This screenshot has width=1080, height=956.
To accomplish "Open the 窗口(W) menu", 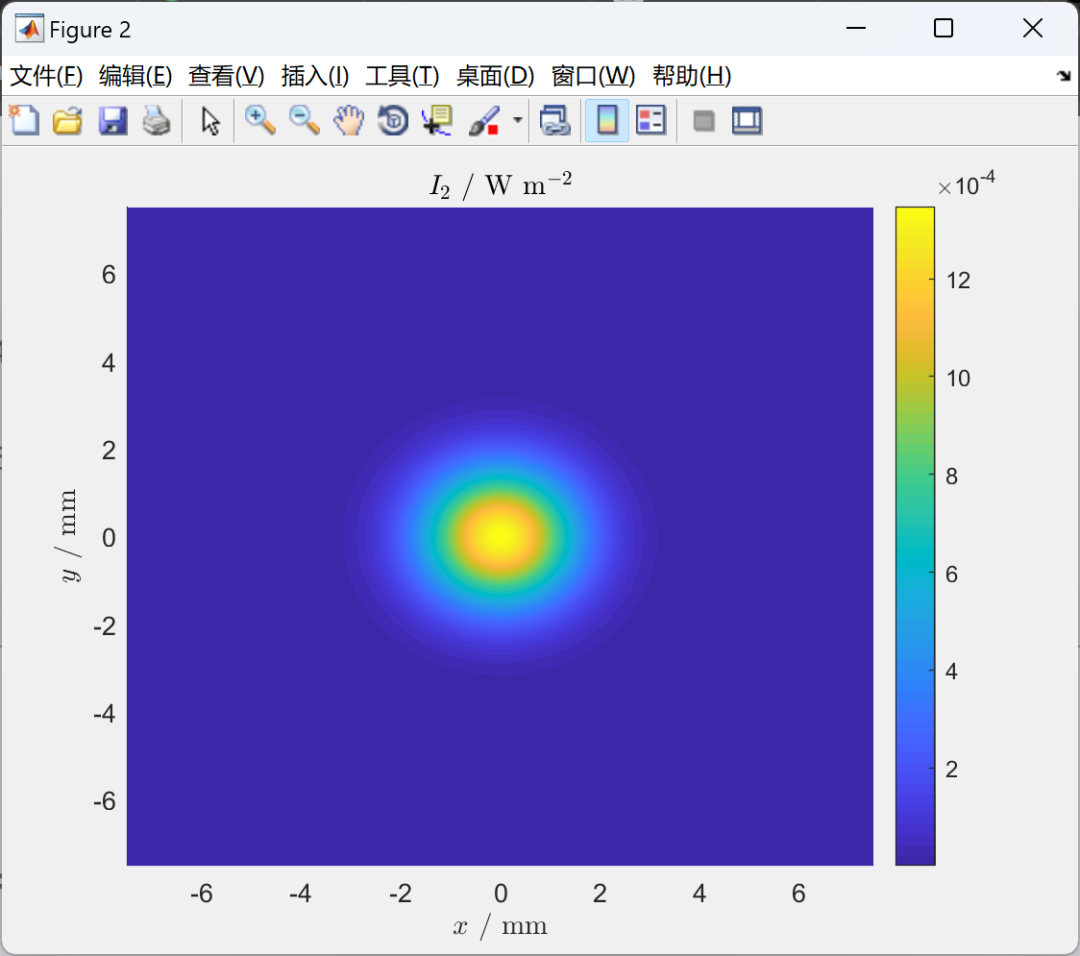I will [x=593, y=76].
